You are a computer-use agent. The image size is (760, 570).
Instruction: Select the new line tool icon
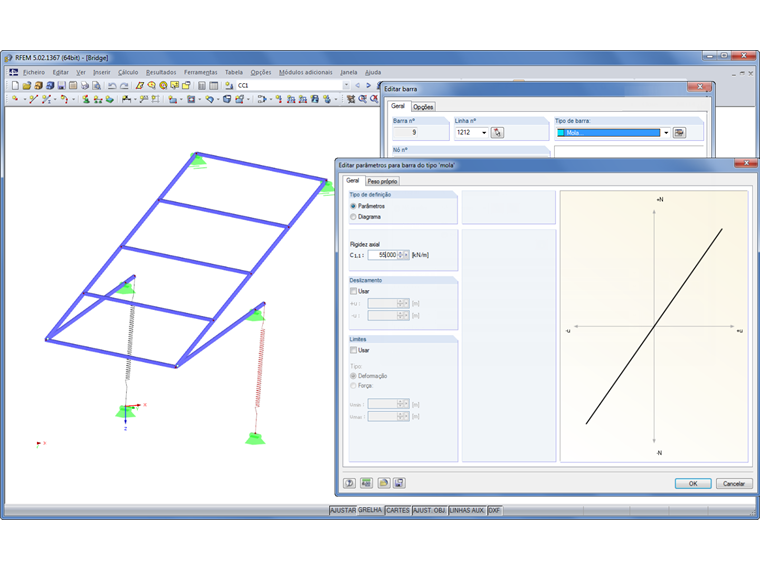click(33, 99)
